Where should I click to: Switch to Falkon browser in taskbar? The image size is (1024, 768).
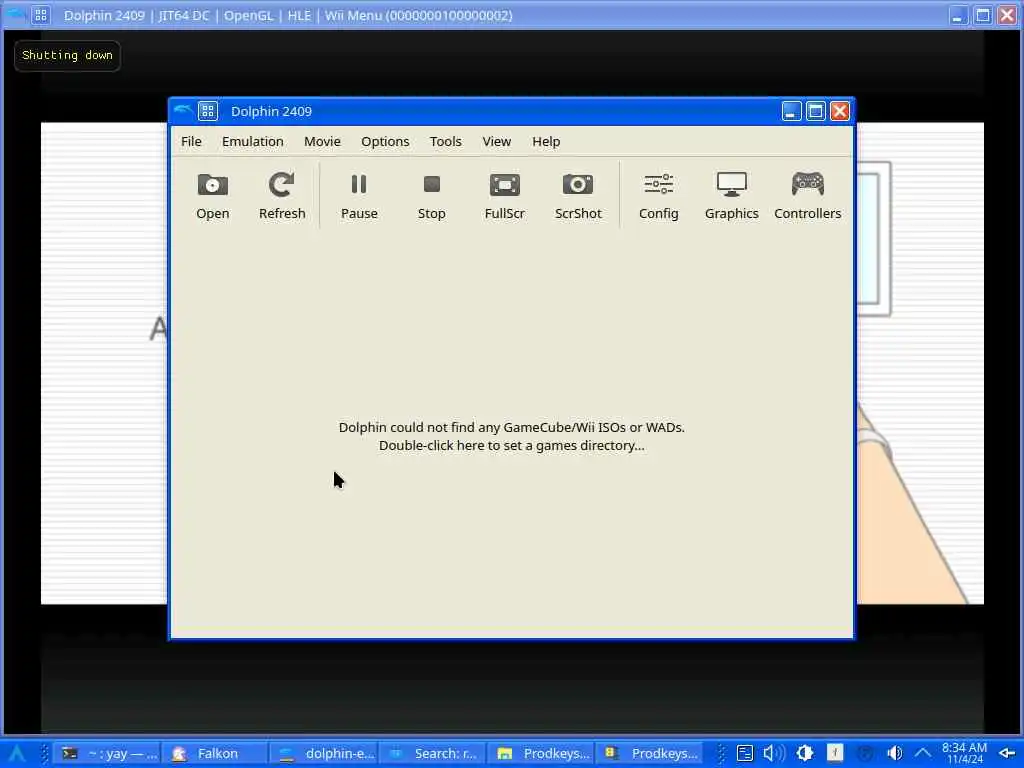(x=215, y=754)
